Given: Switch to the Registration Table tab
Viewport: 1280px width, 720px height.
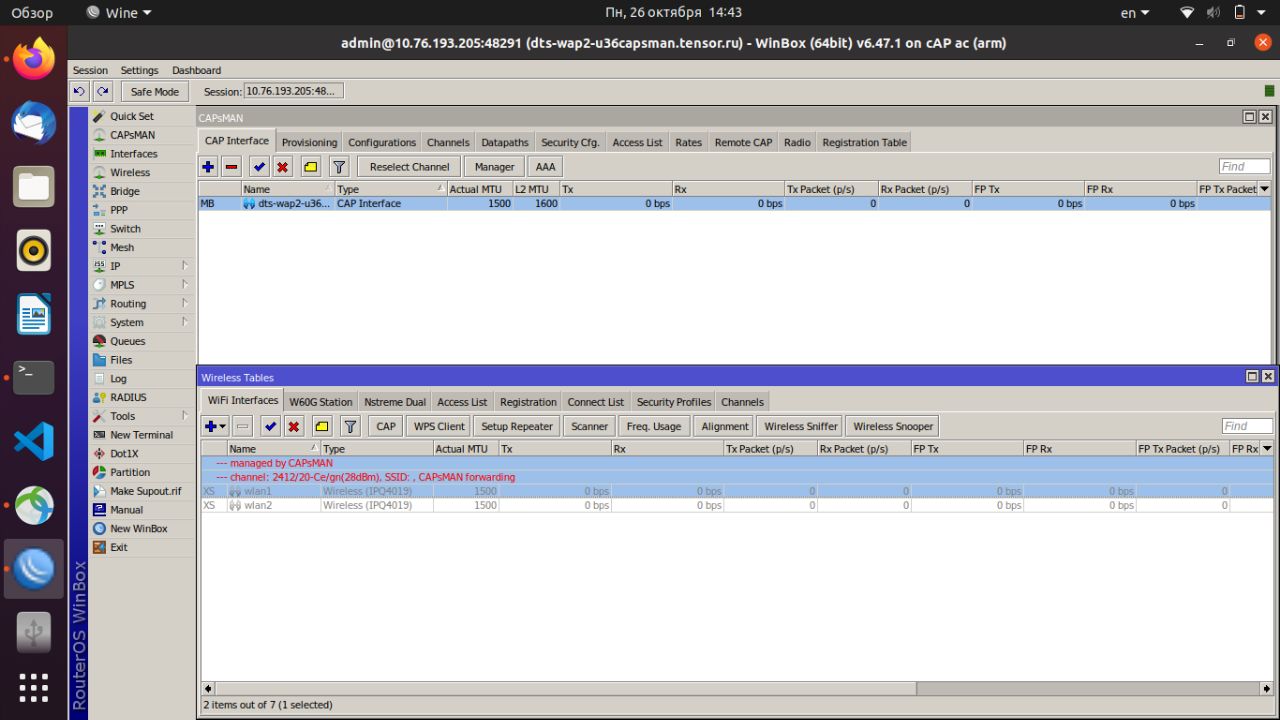Looking at the screenshot, I should tap(864, 142).
